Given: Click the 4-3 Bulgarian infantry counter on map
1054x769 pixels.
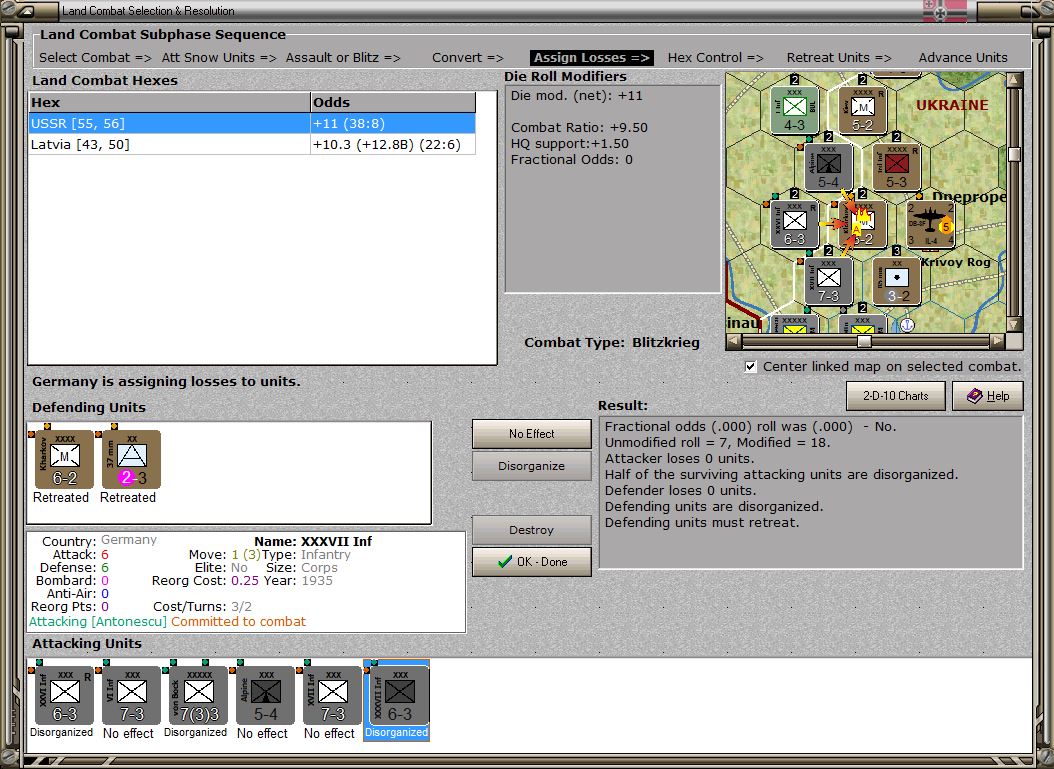Looking at the screenshot, I should pos(795,110).
